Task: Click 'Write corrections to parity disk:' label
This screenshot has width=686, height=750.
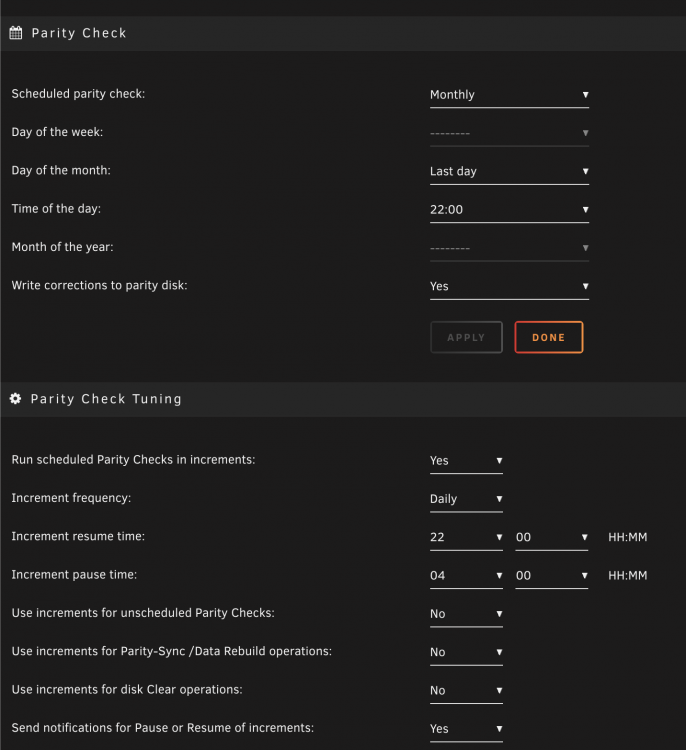Action: 99,285
